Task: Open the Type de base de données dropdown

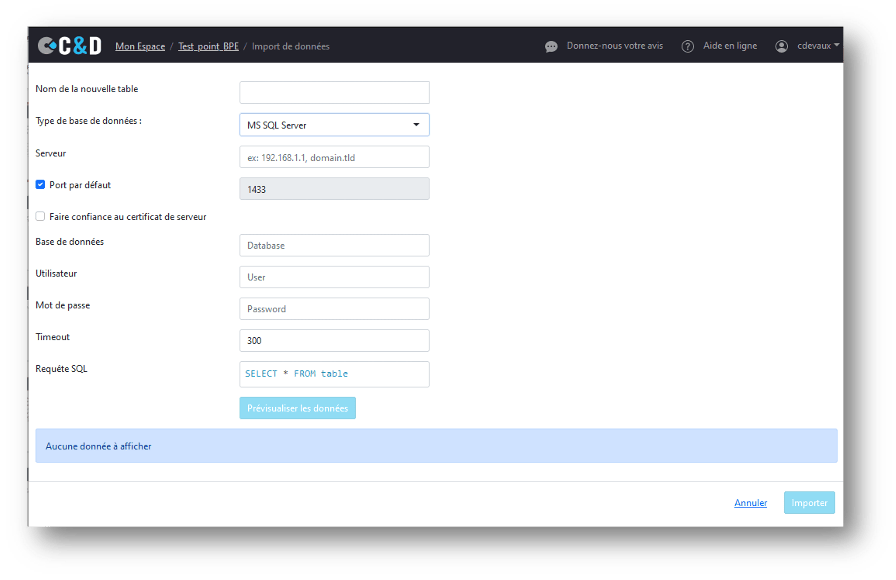Action: tap(334, 125)
